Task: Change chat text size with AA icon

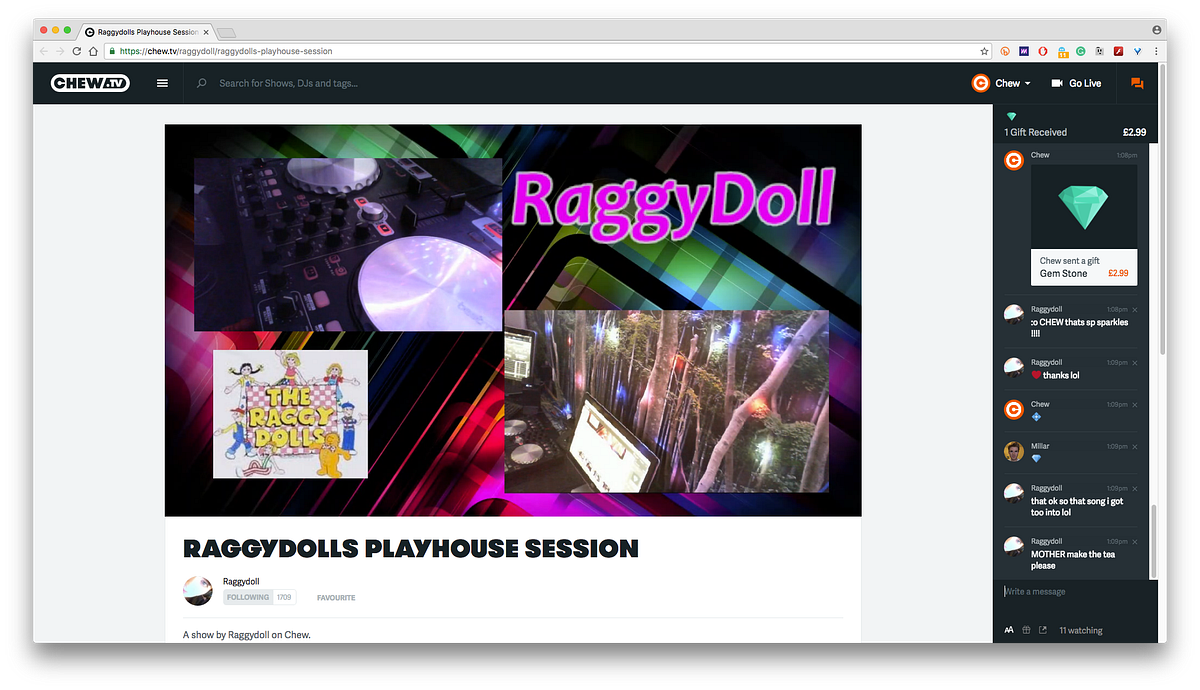Action: tap(1009, 630)
